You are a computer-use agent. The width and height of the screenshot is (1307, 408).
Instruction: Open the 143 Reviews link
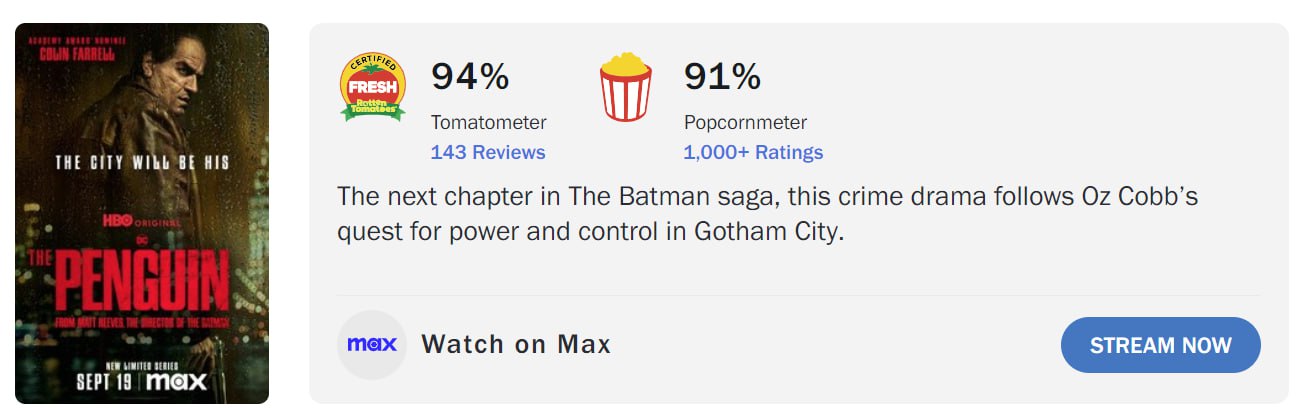[x=488, y=152]
